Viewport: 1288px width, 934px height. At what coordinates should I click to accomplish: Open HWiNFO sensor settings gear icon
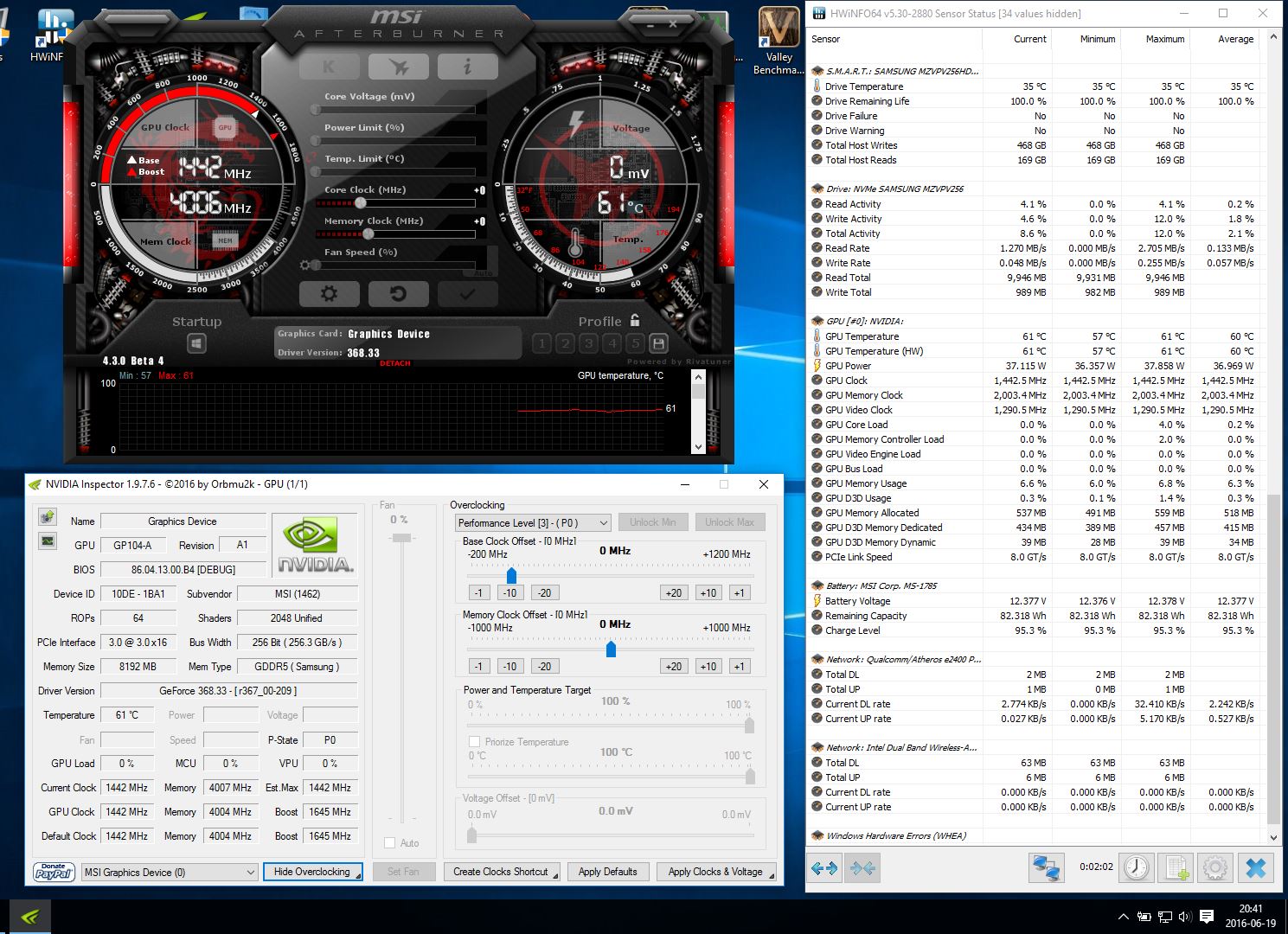[1215, 867]
